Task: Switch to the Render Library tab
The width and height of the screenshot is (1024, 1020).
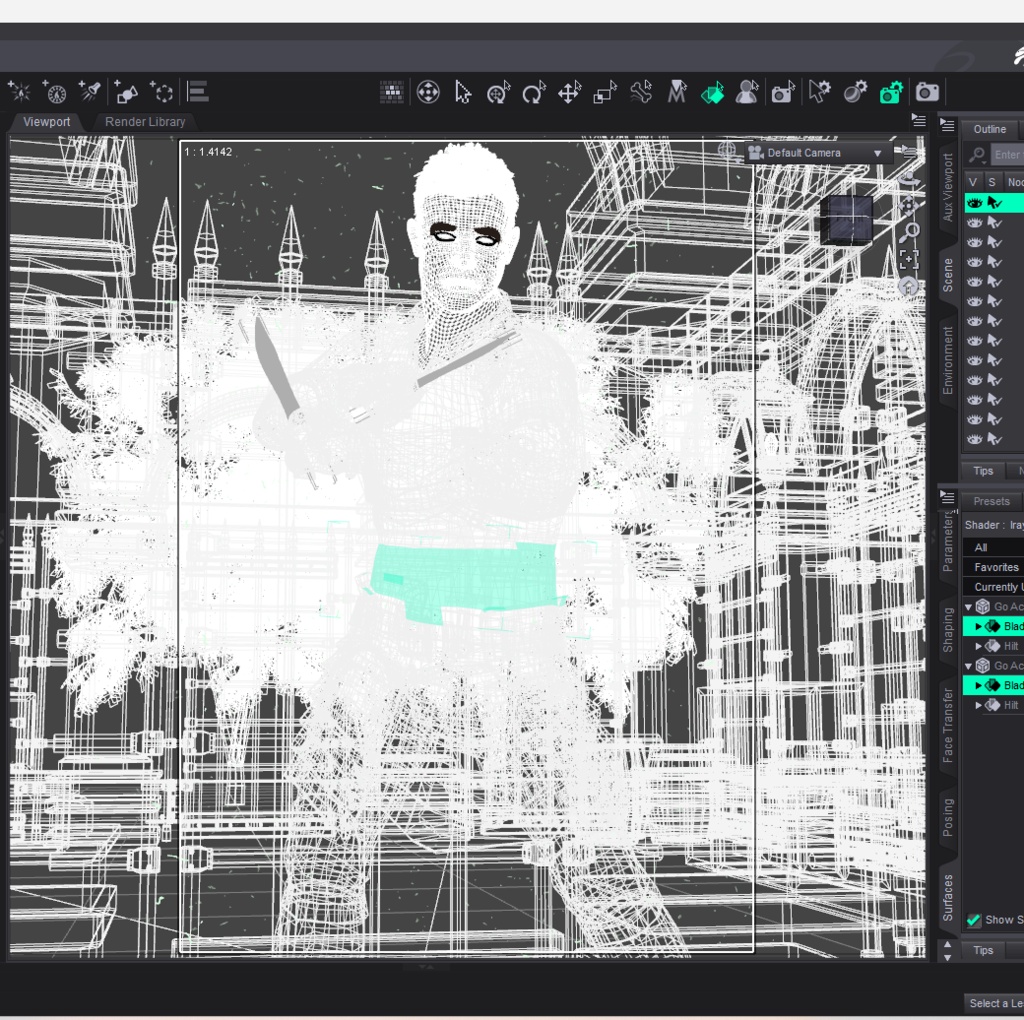Action: click(x=145, y=121)
